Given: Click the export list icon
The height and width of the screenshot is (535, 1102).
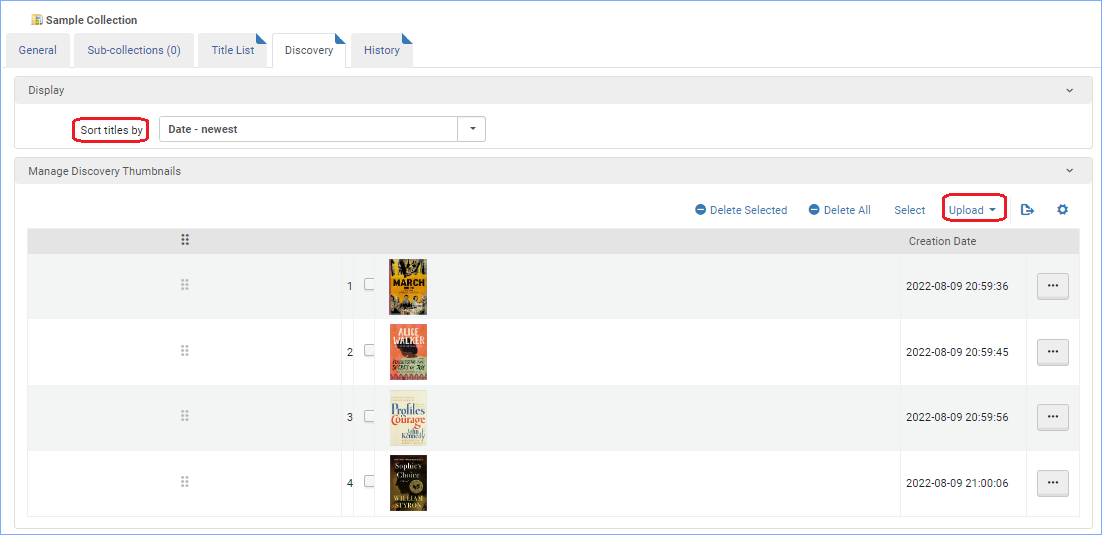Looking at the screenshot, I should coord(1027,210).
